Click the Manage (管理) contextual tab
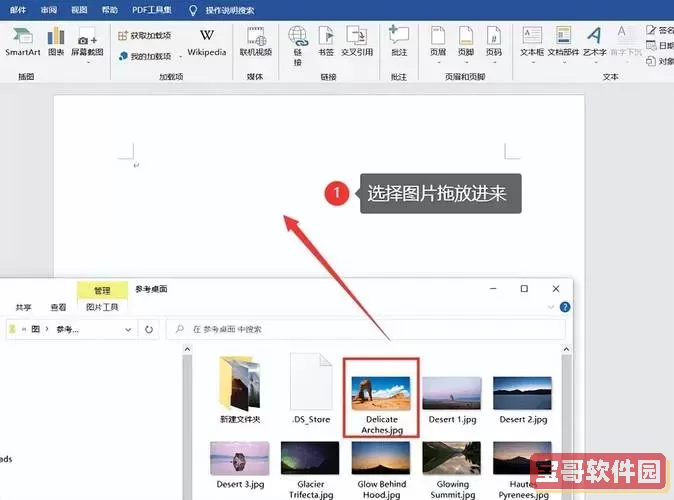The height and width of the screenshot is (500, 674). coord(102,290)
